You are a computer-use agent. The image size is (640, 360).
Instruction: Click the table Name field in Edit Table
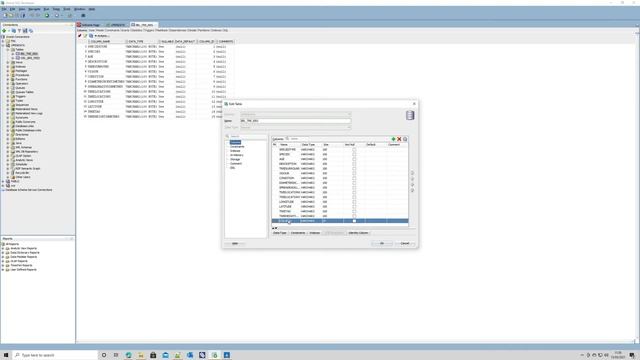296,121
